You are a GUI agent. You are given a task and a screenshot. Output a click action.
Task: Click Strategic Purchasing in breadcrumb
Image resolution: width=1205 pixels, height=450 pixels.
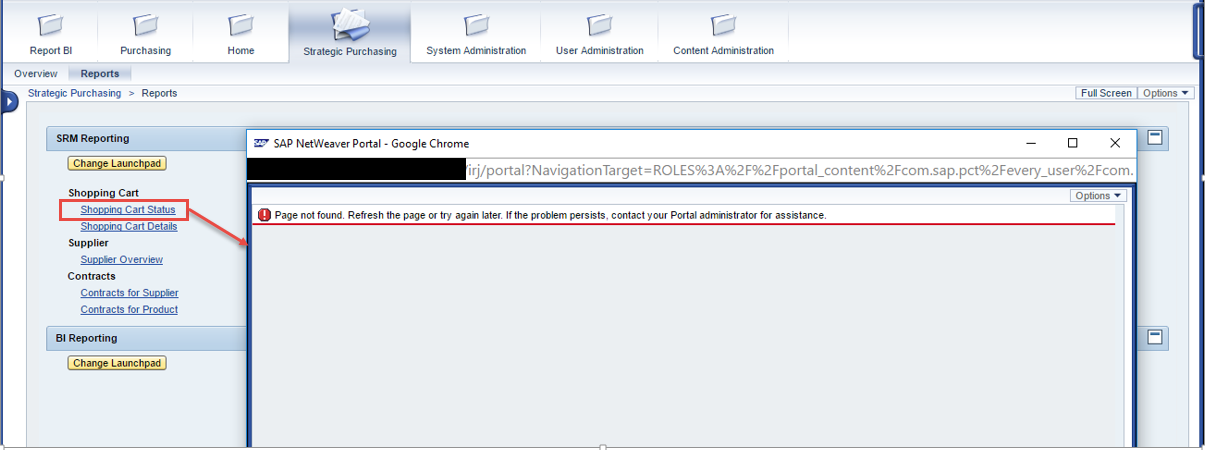tap(74, 93)
